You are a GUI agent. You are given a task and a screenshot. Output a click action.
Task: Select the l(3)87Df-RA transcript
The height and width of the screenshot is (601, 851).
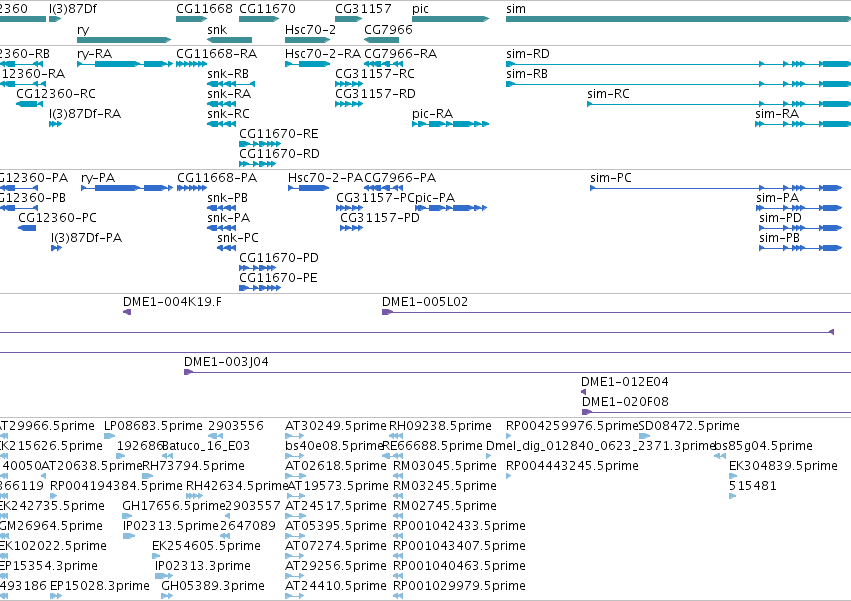pyautogui.click(x=55, y=124)
